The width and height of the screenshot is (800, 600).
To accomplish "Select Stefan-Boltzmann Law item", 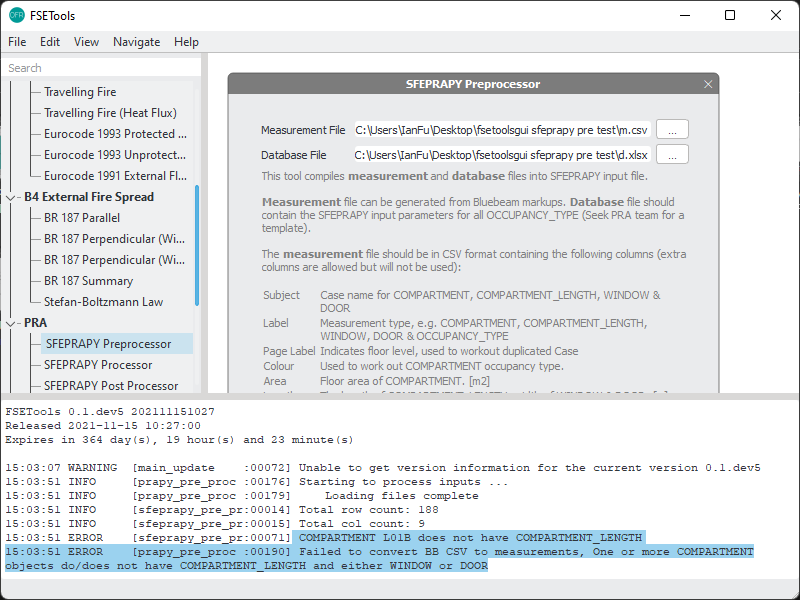I will point(103,302).
